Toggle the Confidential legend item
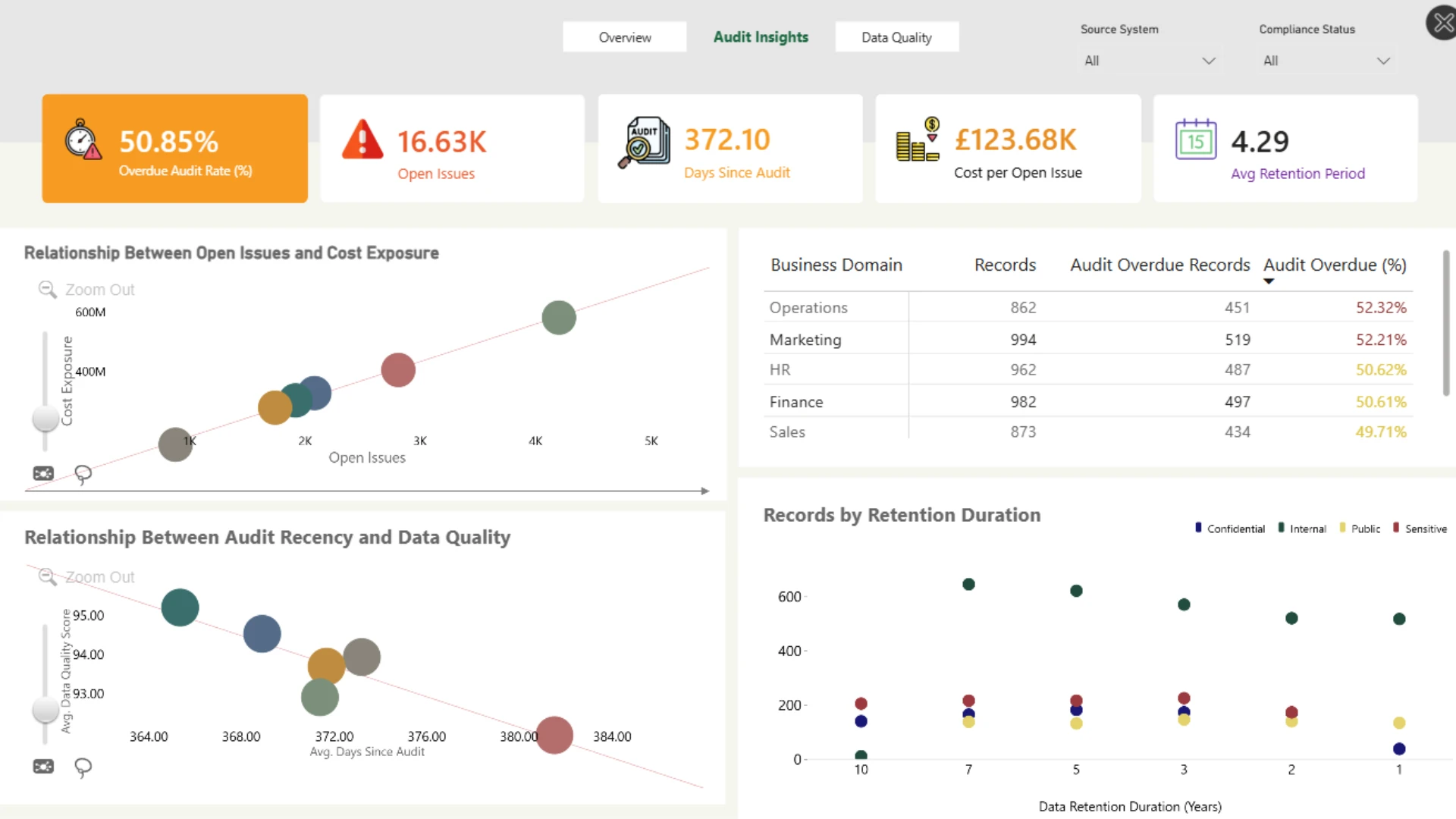 click(x=1229, y=529)
